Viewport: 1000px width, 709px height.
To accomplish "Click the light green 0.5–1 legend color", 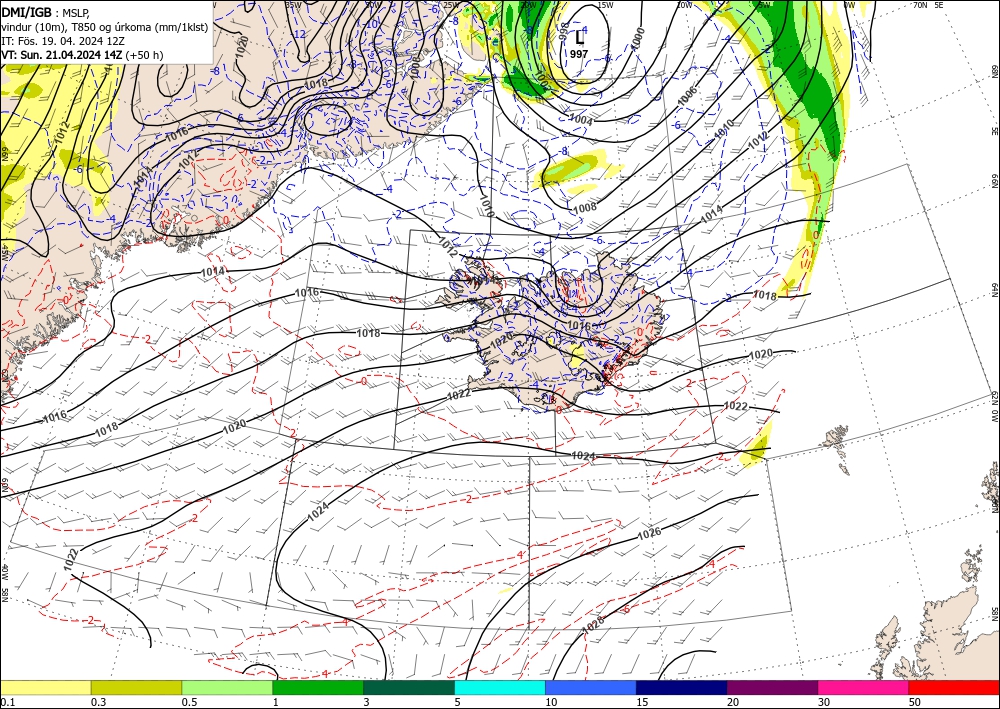I will pos(227,687).
